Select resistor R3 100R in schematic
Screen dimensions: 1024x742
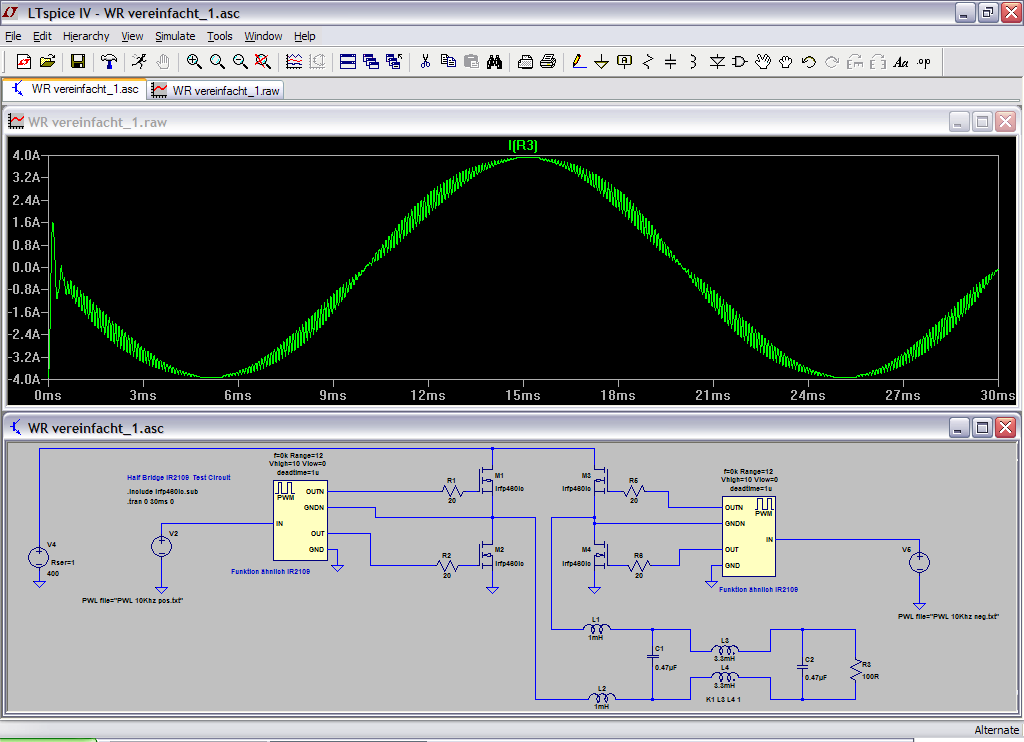pos(856,671)
